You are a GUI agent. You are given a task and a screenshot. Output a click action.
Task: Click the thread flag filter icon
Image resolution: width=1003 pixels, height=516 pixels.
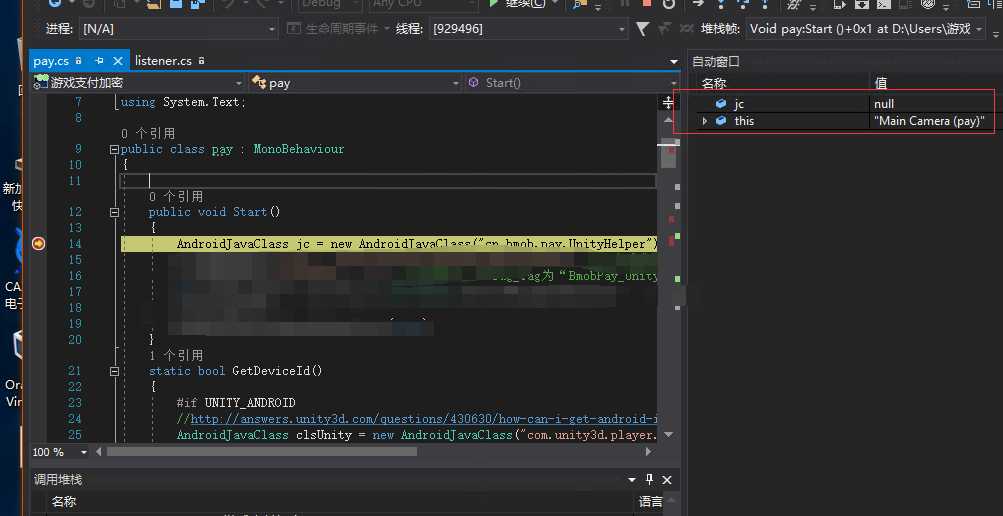click(643, 29)
